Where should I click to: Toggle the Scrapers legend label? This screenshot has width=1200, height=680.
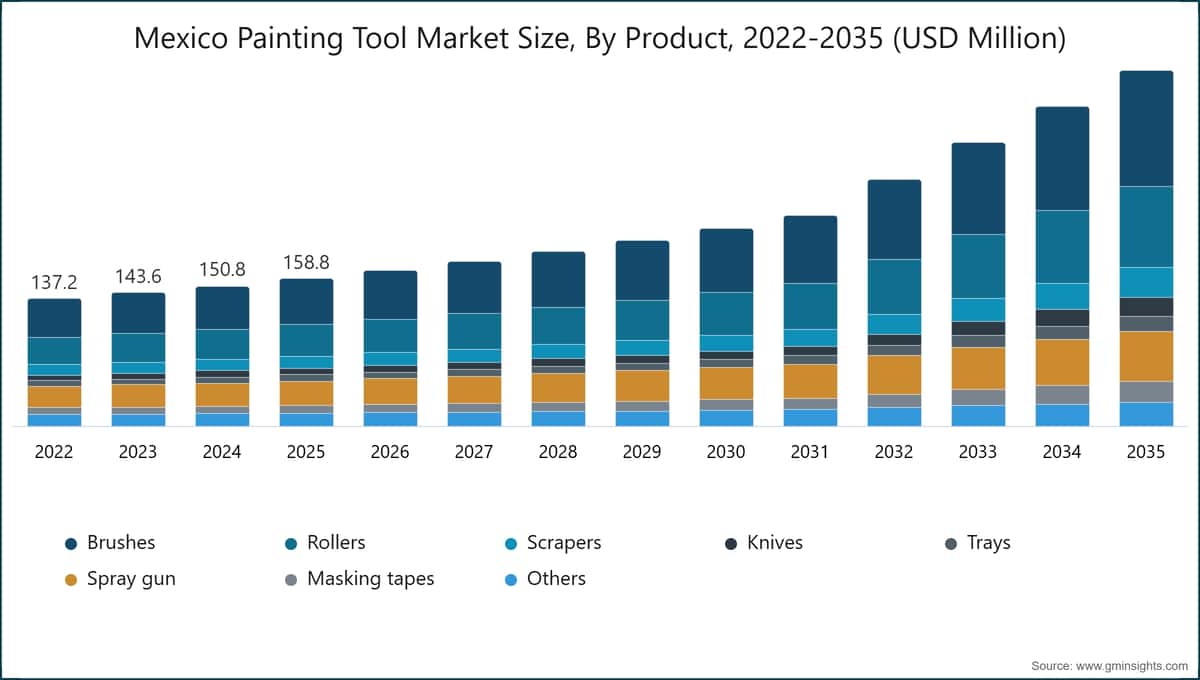click(x=564, y=543)
